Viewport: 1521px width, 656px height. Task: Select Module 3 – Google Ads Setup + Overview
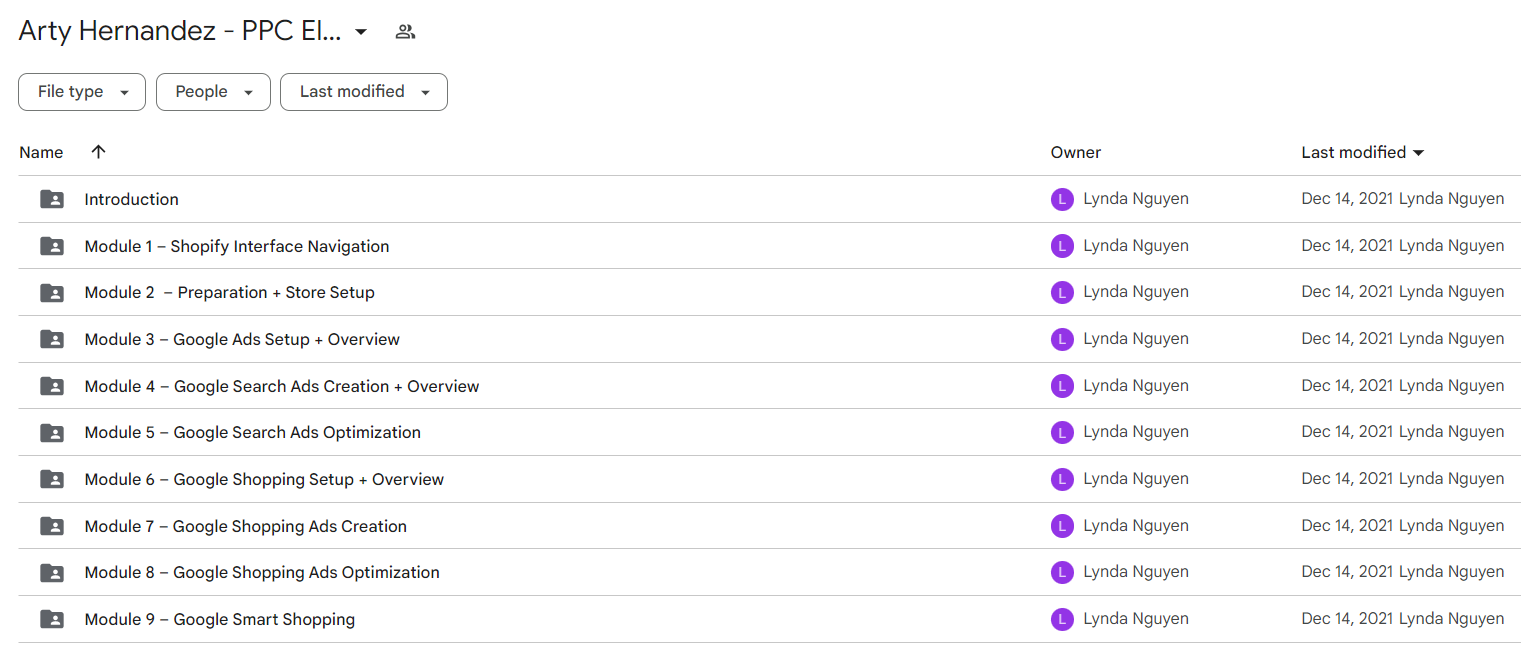[x=242, y=339]
